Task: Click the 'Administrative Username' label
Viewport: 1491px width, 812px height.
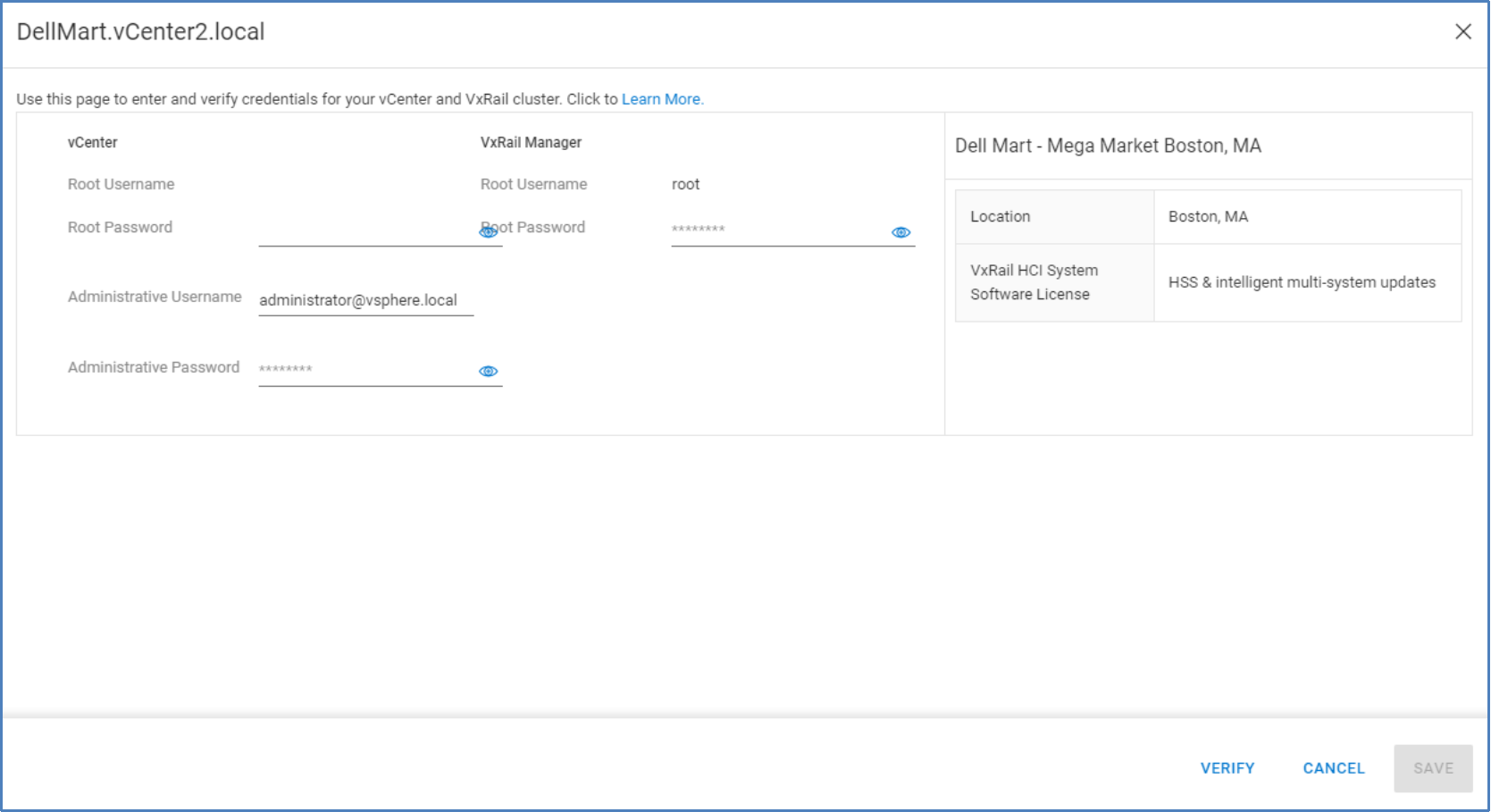Action: click(x=155, y=297)
